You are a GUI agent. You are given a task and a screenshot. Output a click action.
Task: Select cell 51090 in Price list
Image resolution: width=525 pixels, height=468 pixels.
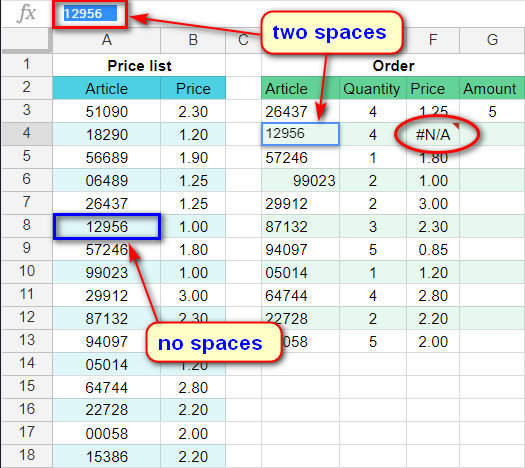(106, 111)
